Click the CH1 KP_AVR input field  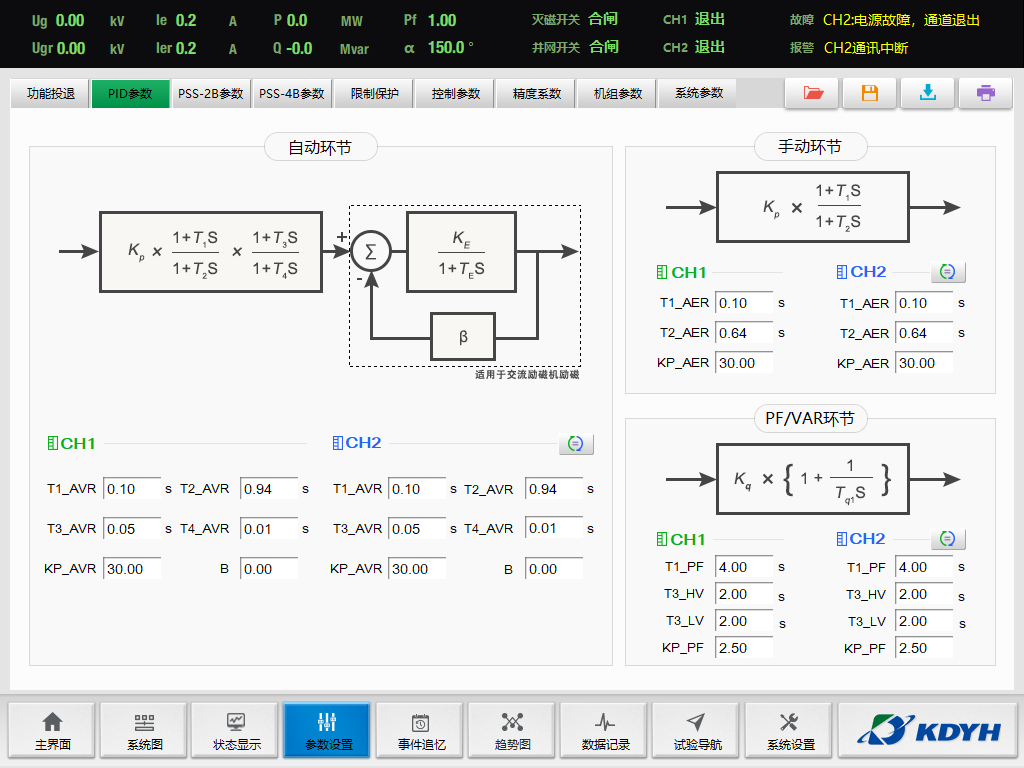tap(131, 569)
